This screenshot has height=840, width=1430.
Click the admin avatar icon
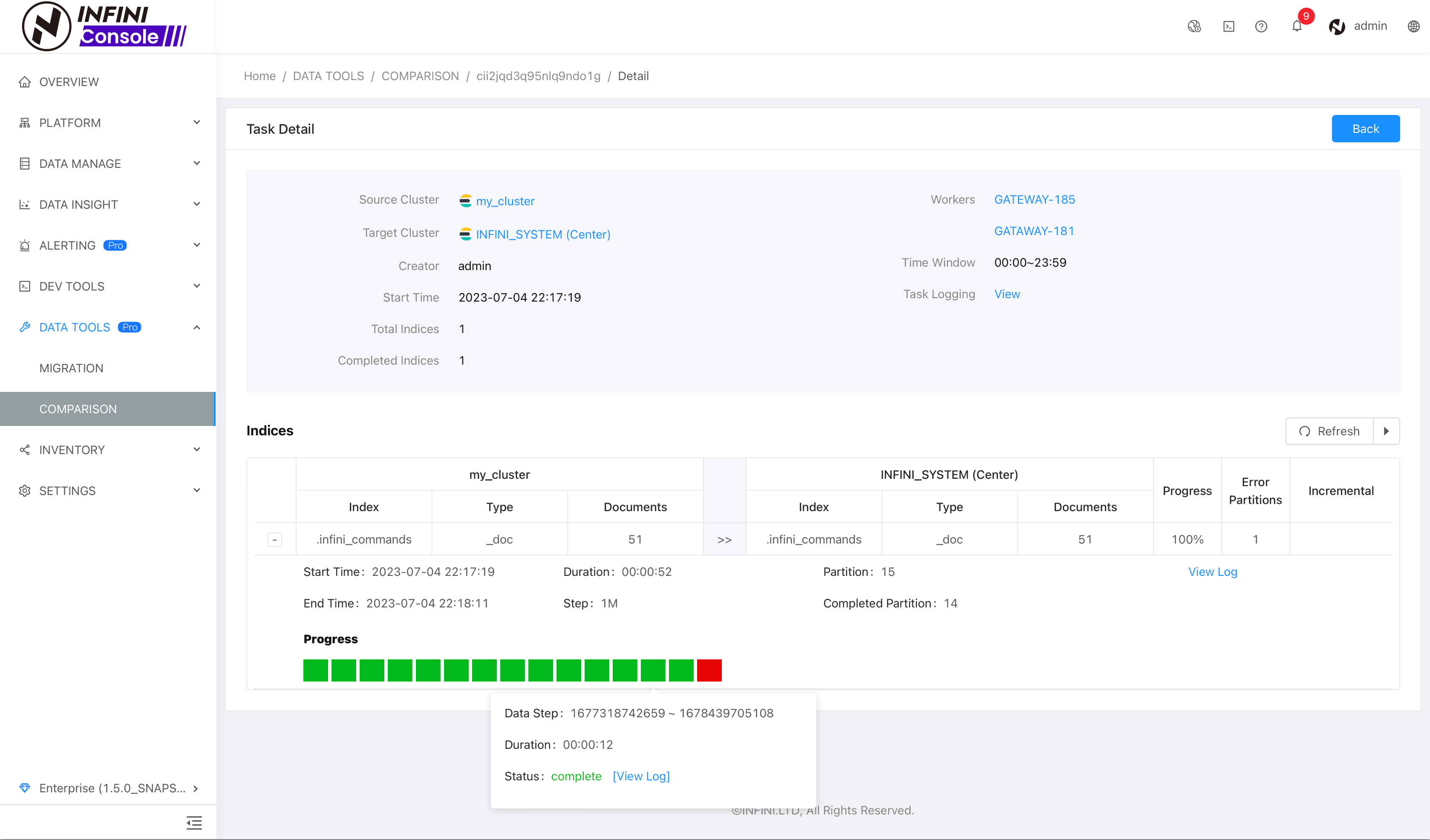click(x=1337, y=26)
